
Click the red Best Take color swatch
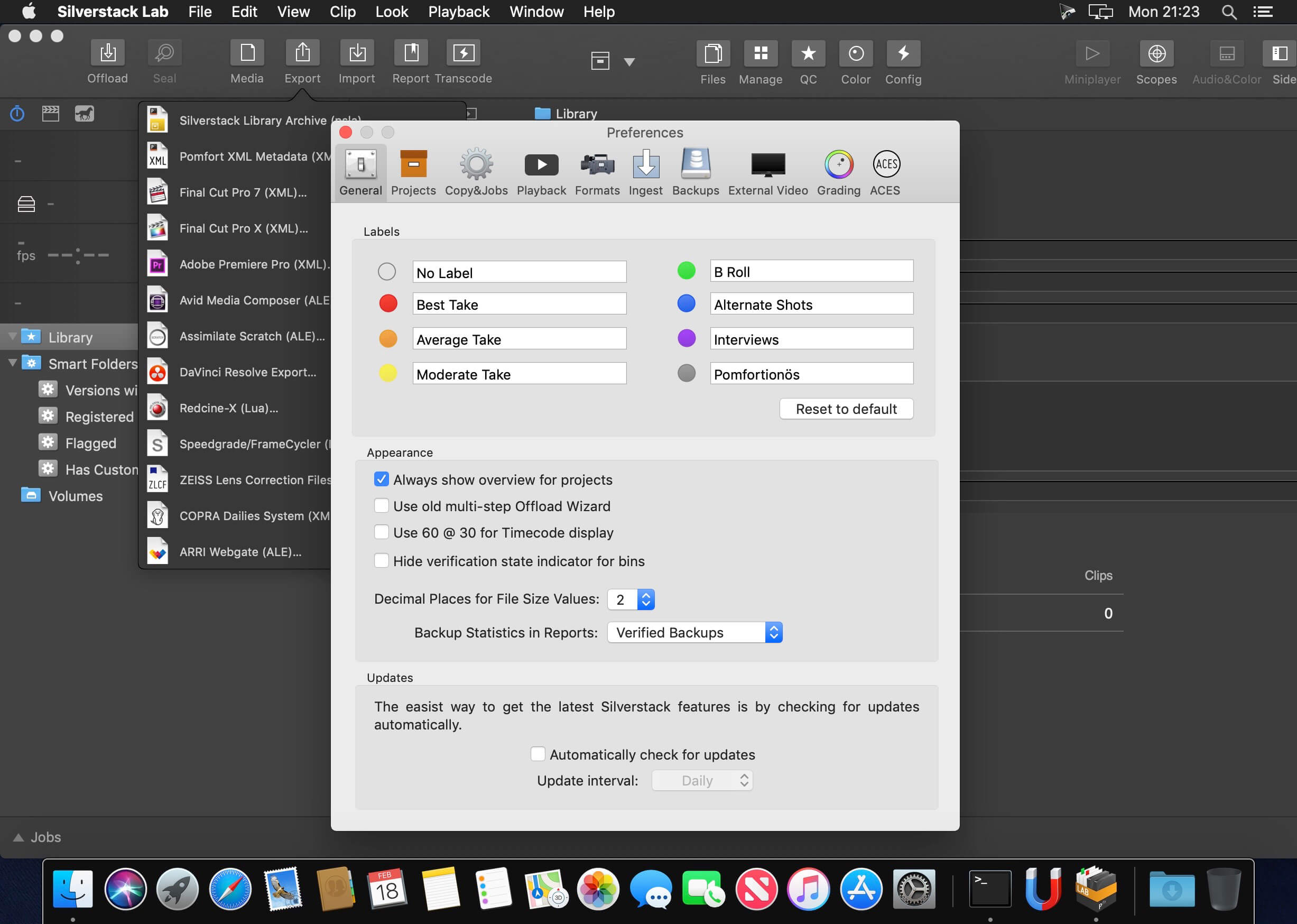[388, 303]
